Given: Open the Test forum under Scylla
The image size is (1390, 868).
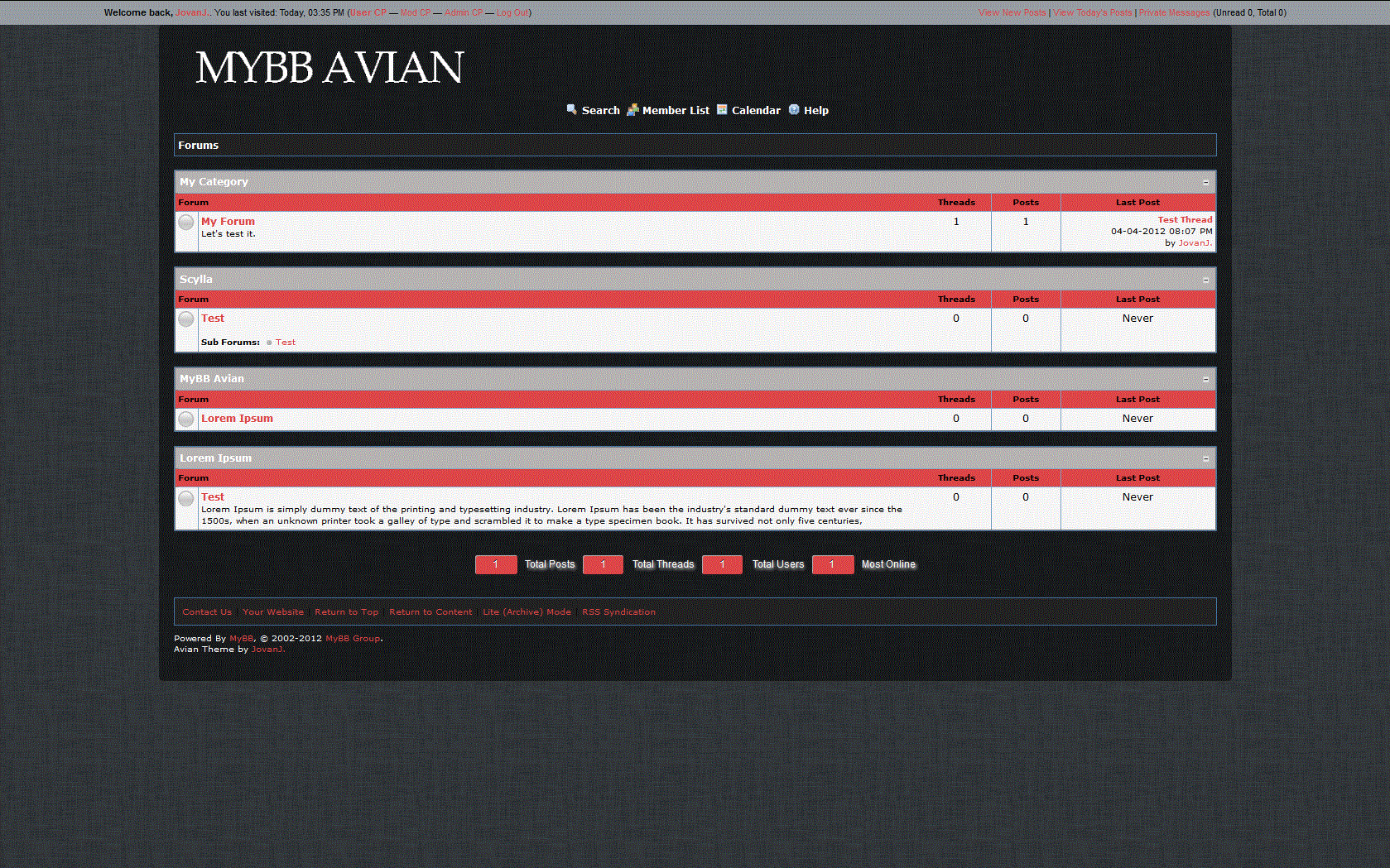Looking at the screenshot, I should click(213, 319).
